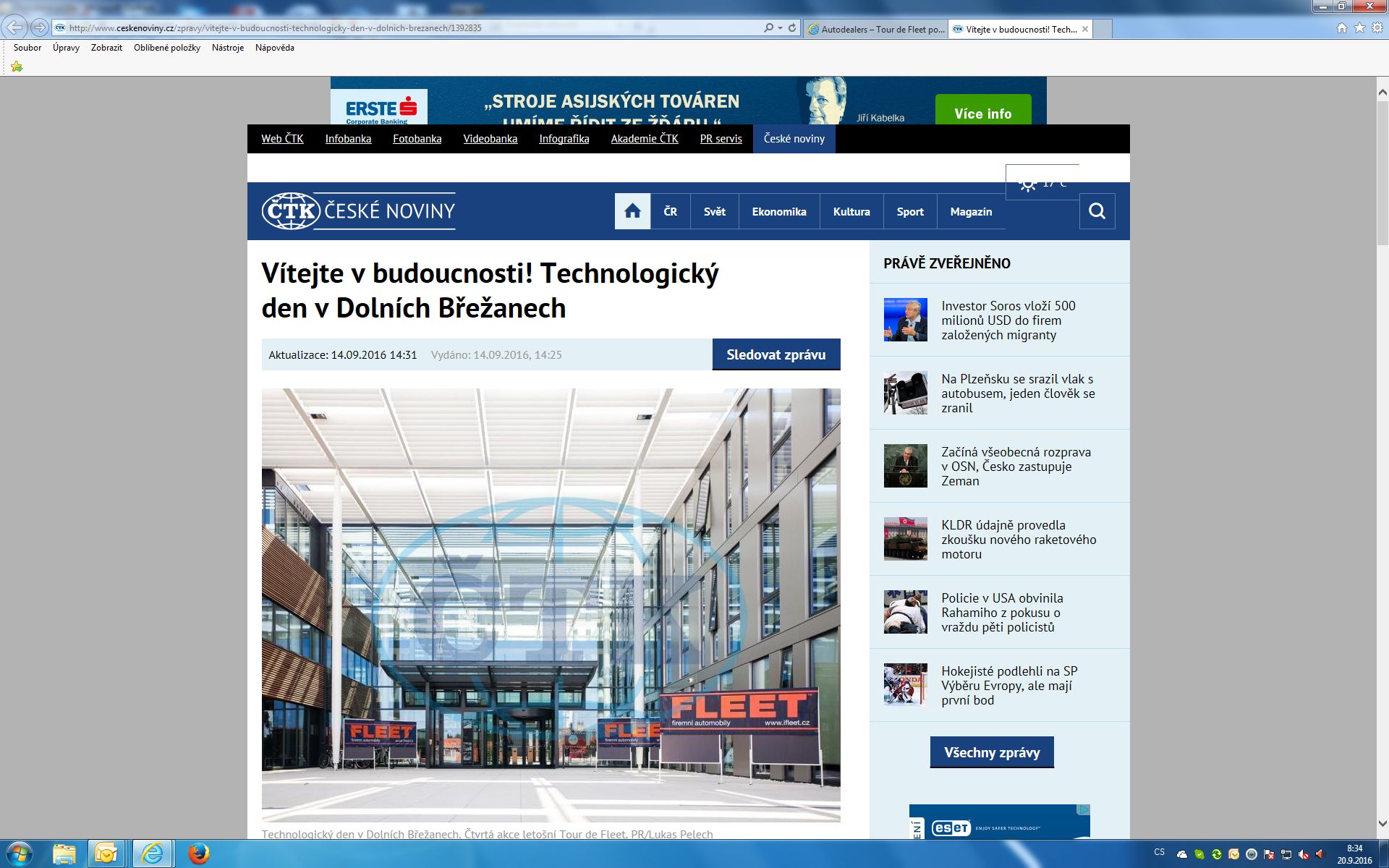
Task: Click the Všechny zprávy button
Action: pyautogui.click(x=992, y=752)
